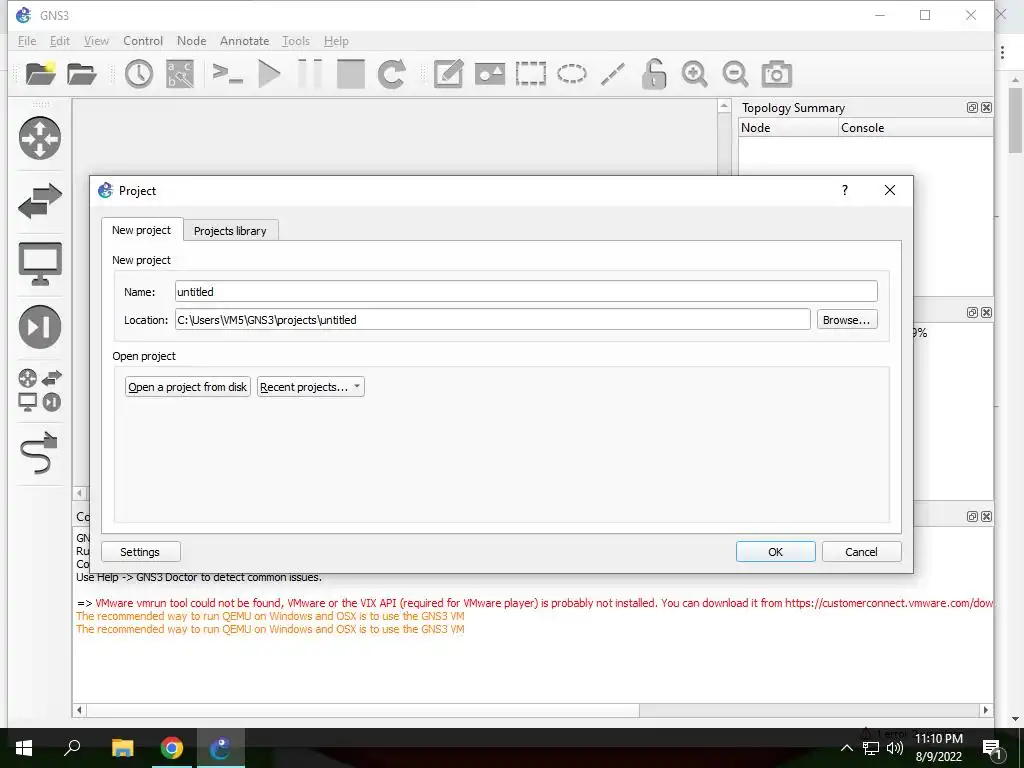The image size is (1024, 768).
Task: Close the console dock panel at right
Action: (986, 517)
